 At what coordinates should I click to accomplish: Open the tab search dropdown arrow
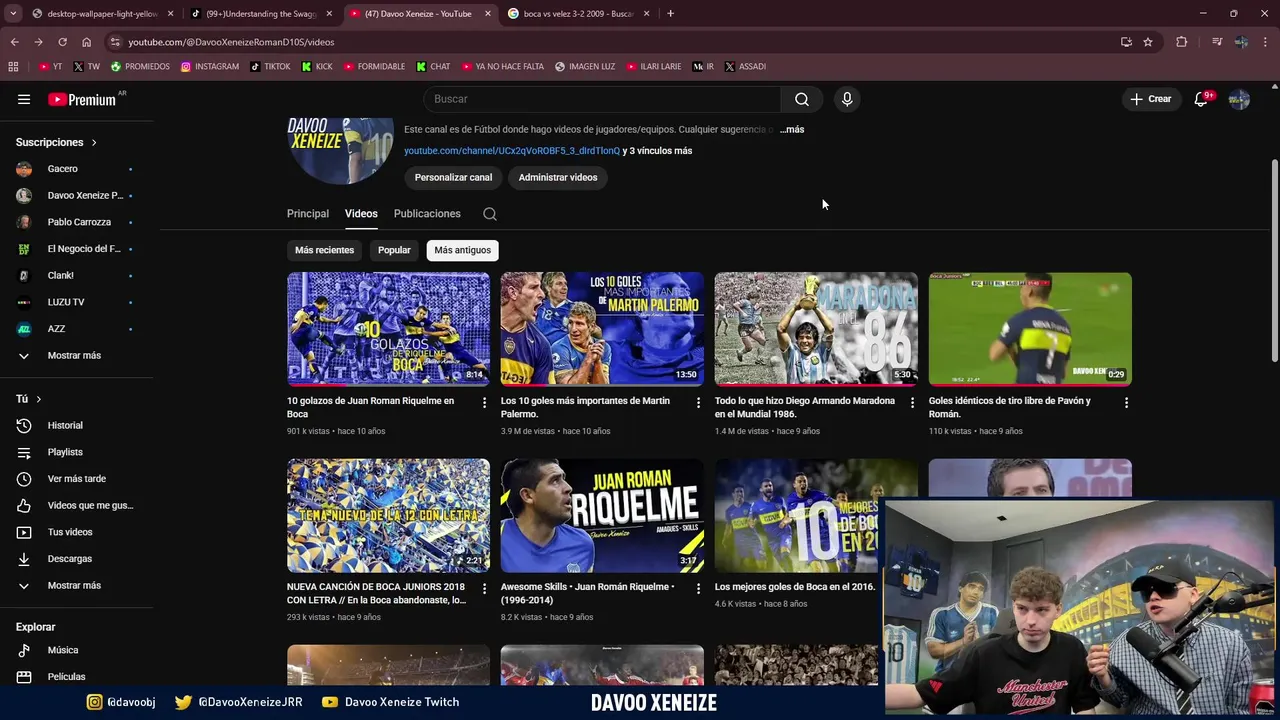click(13, 14)
